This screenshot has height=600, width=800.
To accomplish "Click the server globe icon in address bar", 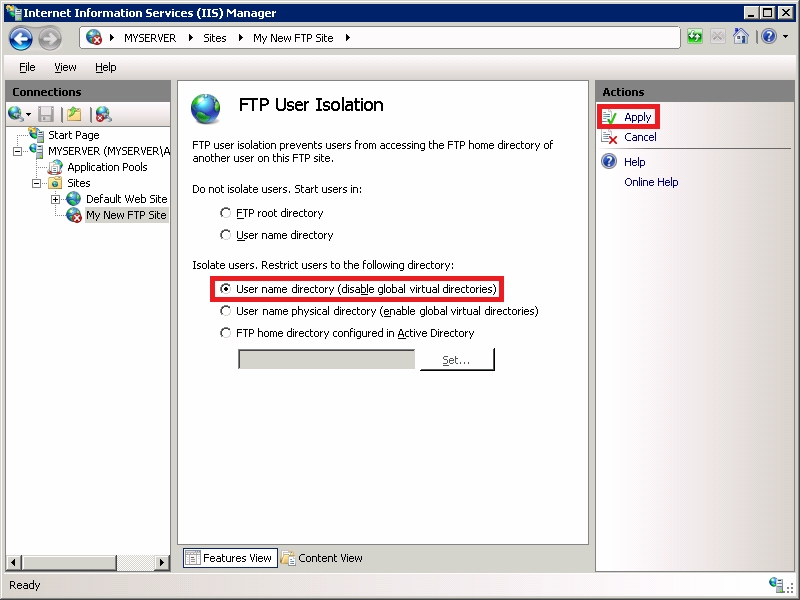I will coord(94,37).
